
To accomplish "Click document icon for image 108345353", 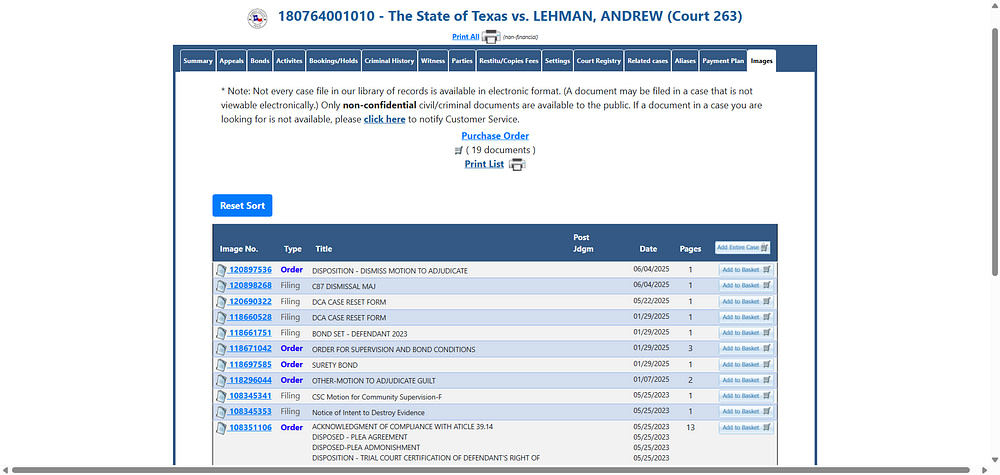I will (x=221, y=412).
